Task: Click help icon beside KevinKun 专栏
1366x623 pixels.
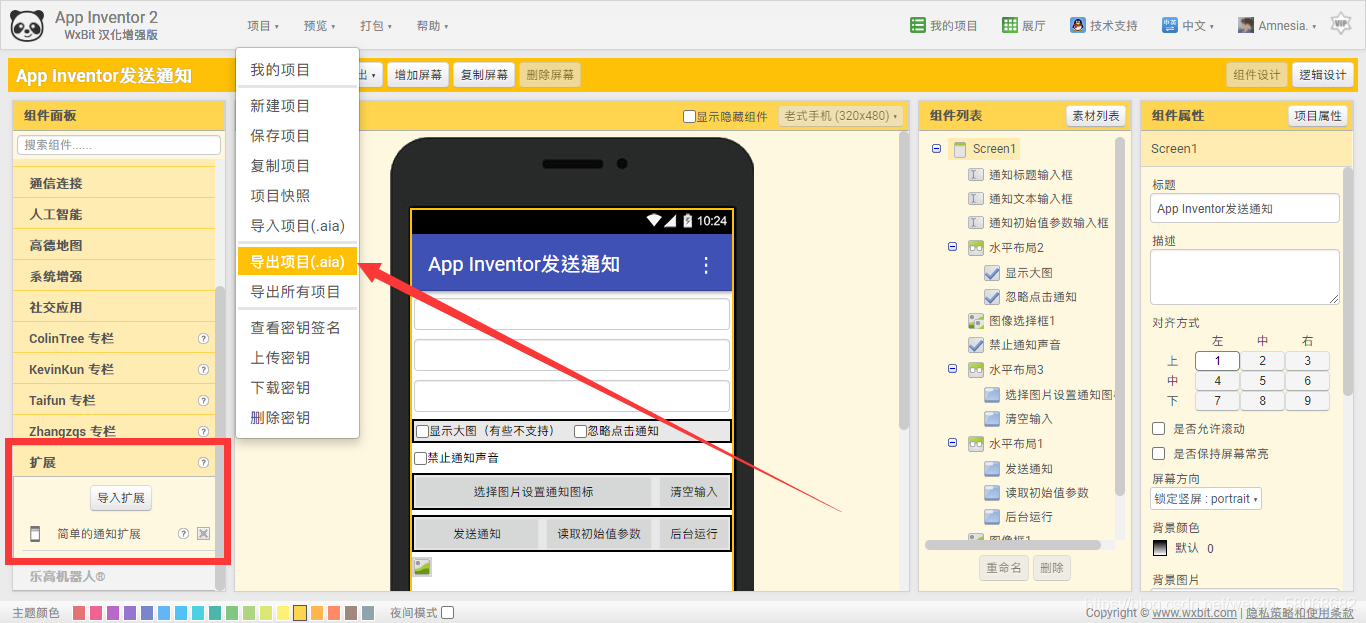Action: tap(204, 370)
